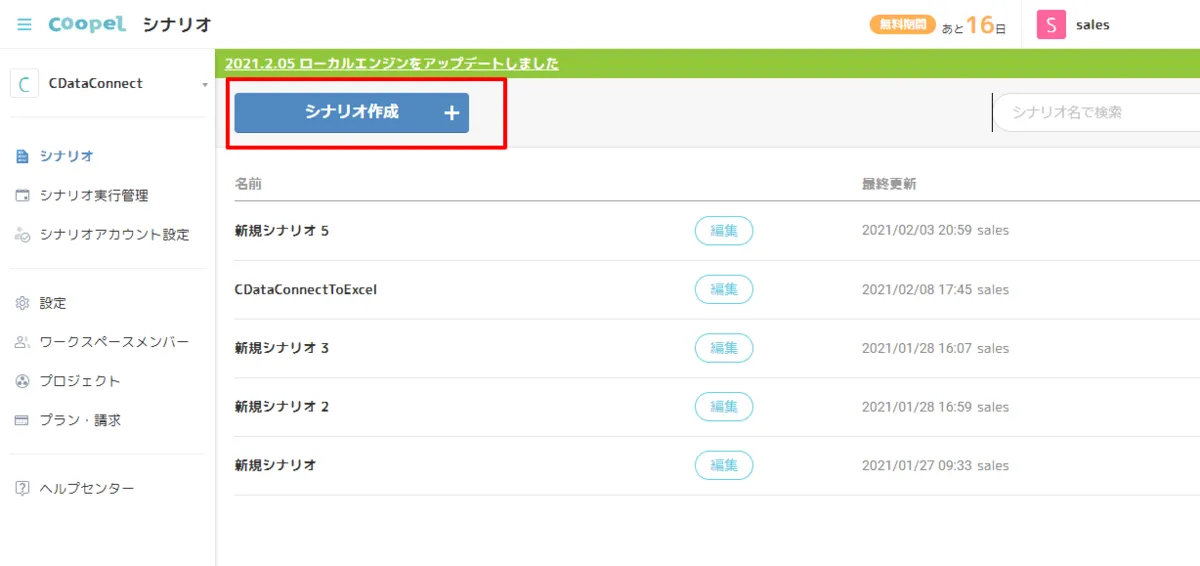Open the hamburger menu icon
1200x566 pixels.
point(24,24)
